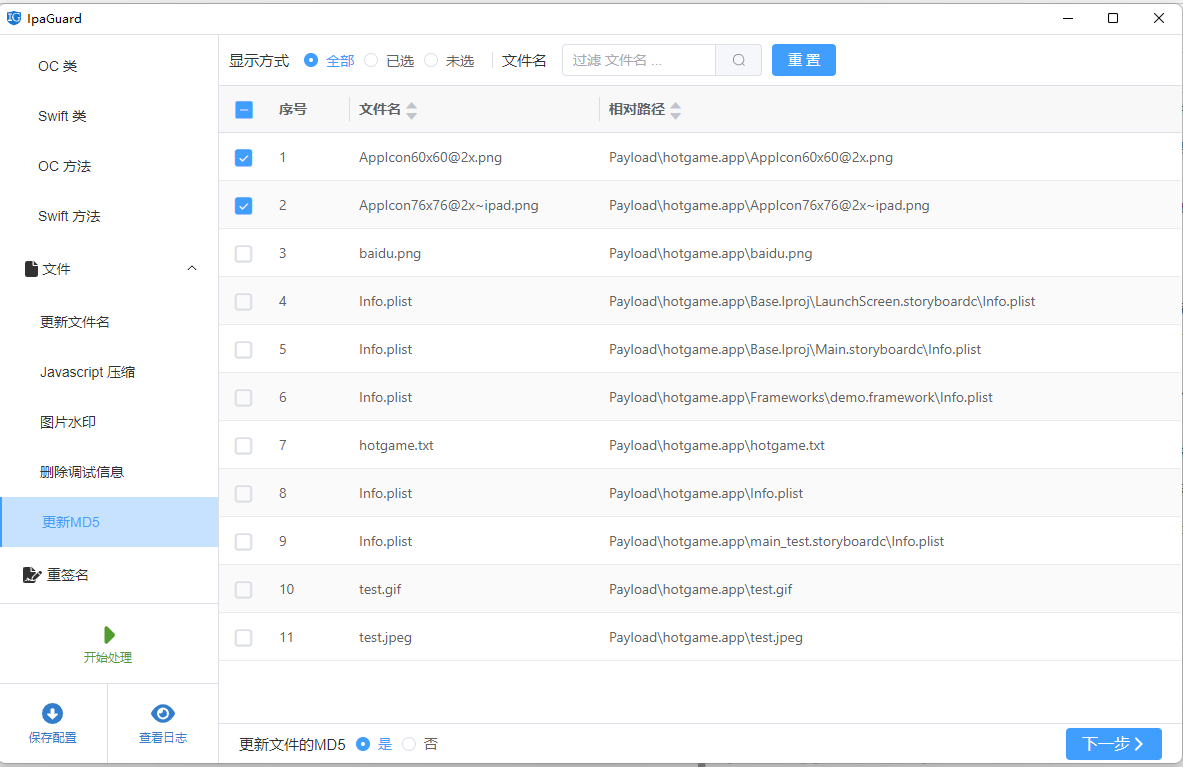
Task: Toggle the select-all header checkbox
Action: 244,110
